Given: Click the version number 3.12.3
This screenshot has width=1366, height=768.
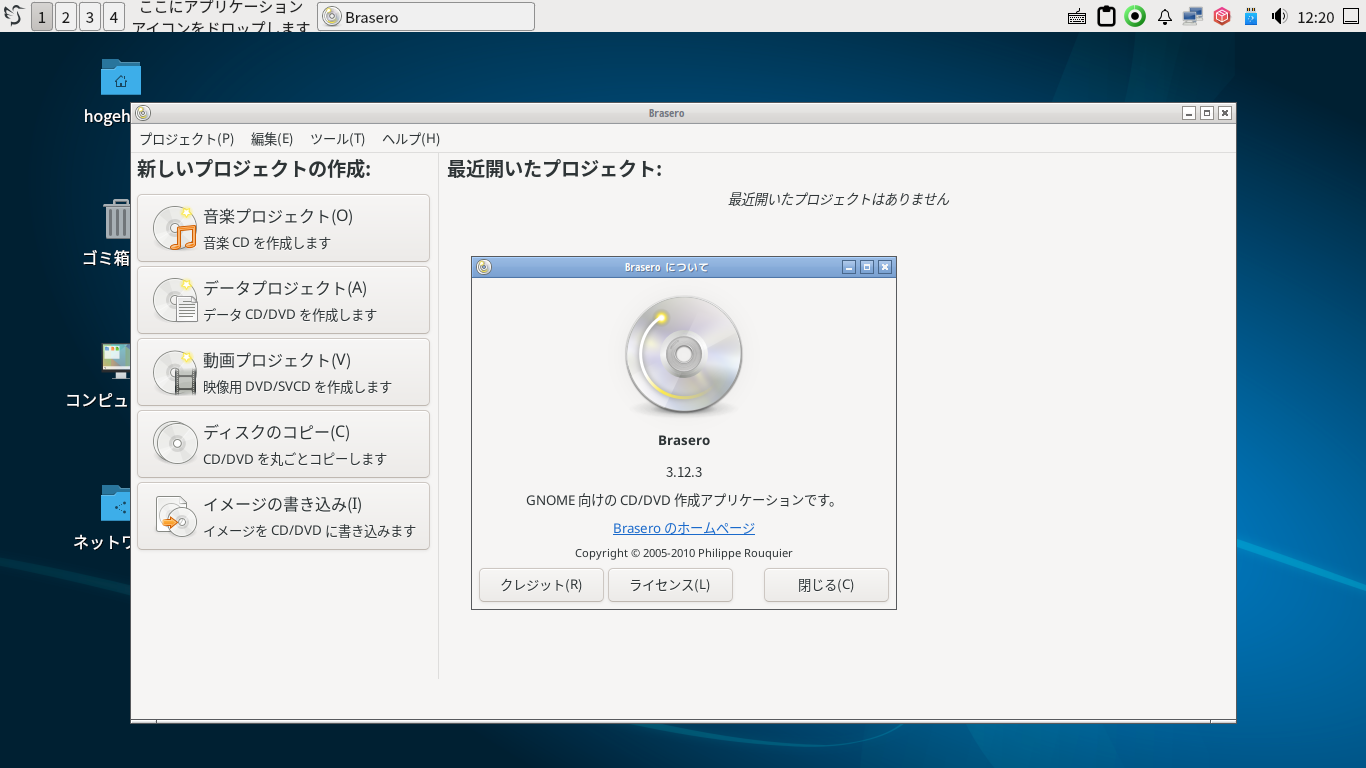Looking at the screenshot, I should tap(684, 472).
